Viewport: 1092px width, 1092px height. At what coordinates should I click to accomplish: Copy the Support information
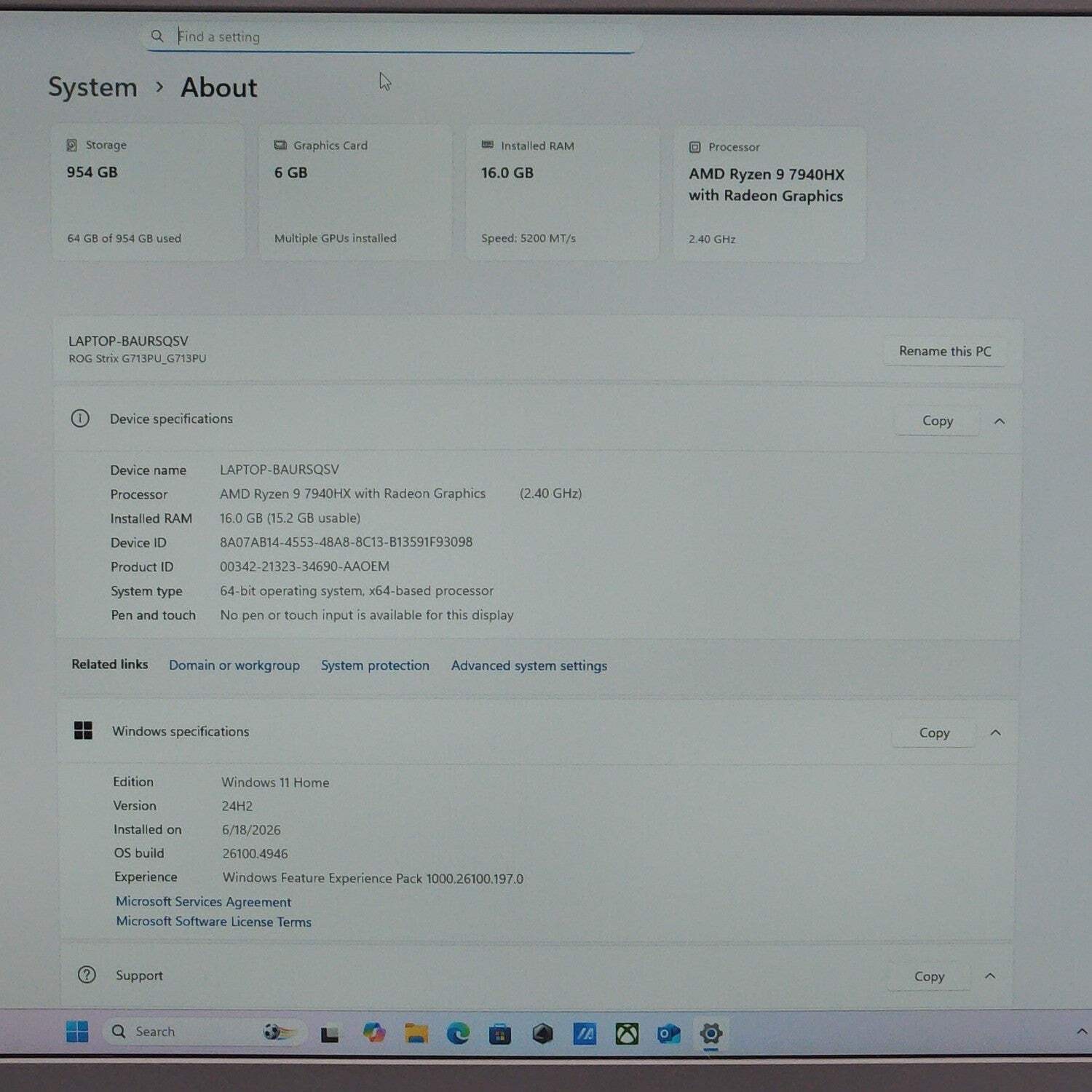[929, 976]
